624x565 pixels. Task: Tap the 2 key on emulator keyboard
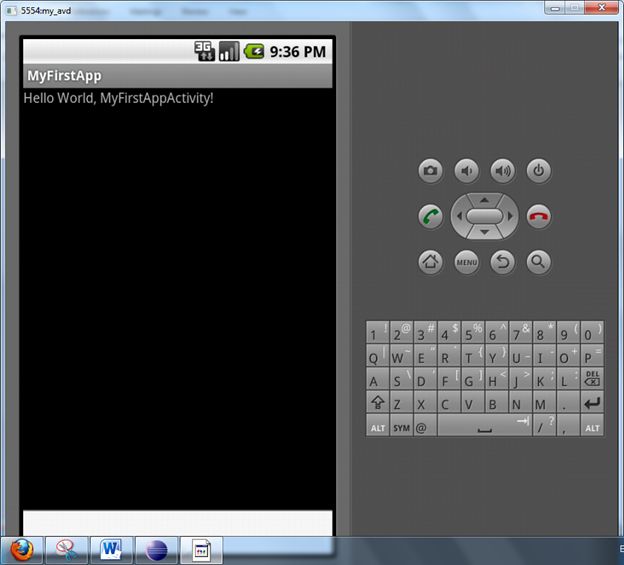[402, 332]
